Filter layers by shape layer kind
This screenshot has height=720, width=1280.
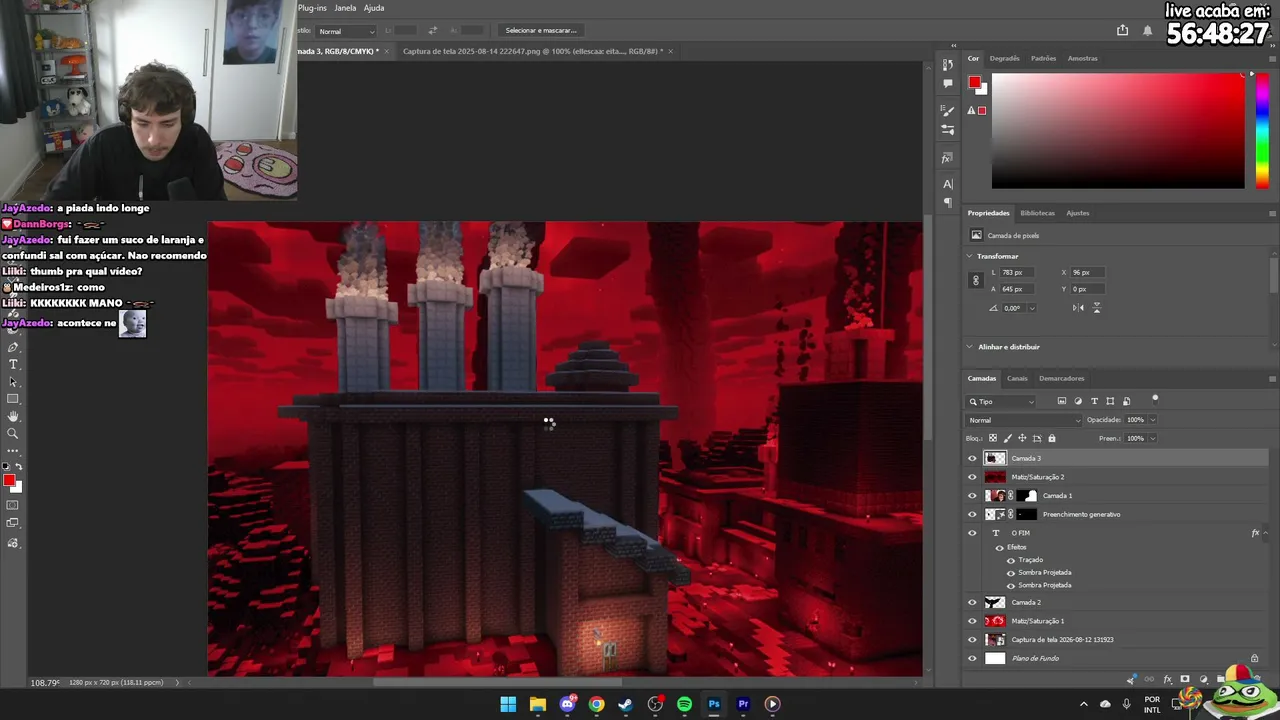[1110, 401]
